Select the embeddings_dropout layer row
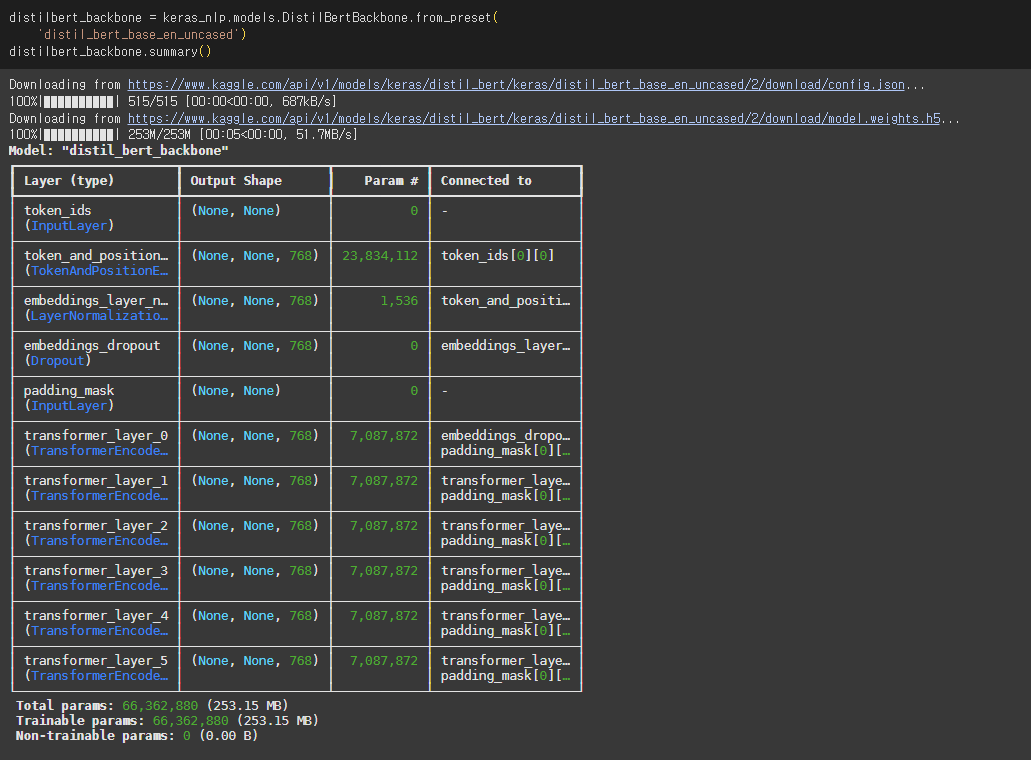Screen dimensions: 1031x760 297,354
